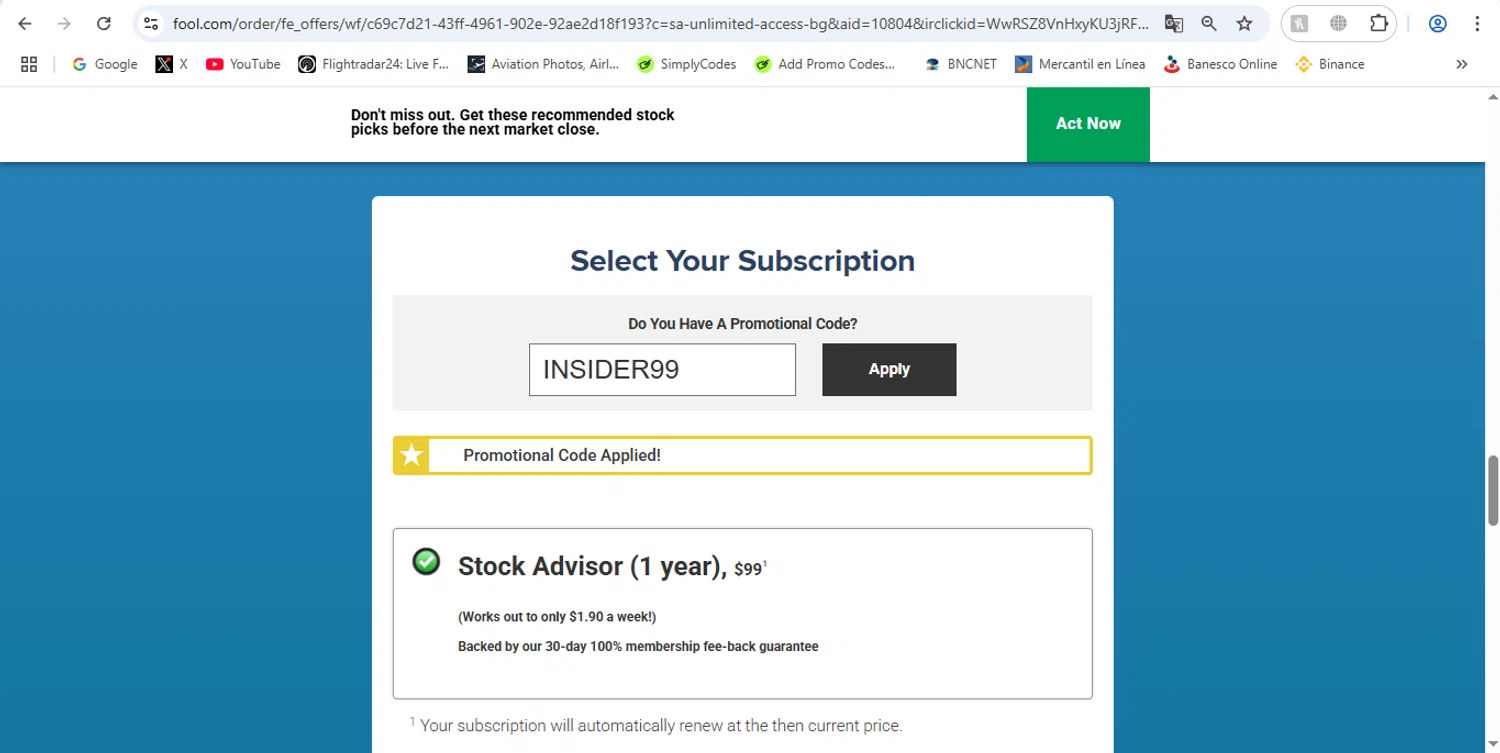Image resolution: width=1500 pixels, height=753 pixels.
Task: Click the "Don't miss out" banner text
Action: (x=512, y=122)
